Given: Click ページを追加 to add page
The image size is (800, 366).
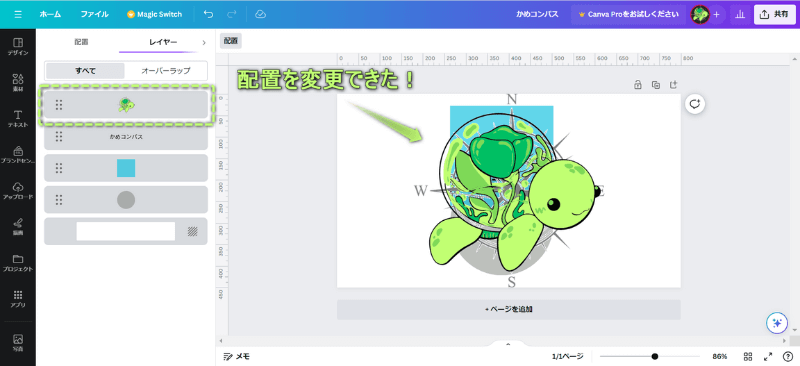Looking at the screenshot, I should point(509,309).
